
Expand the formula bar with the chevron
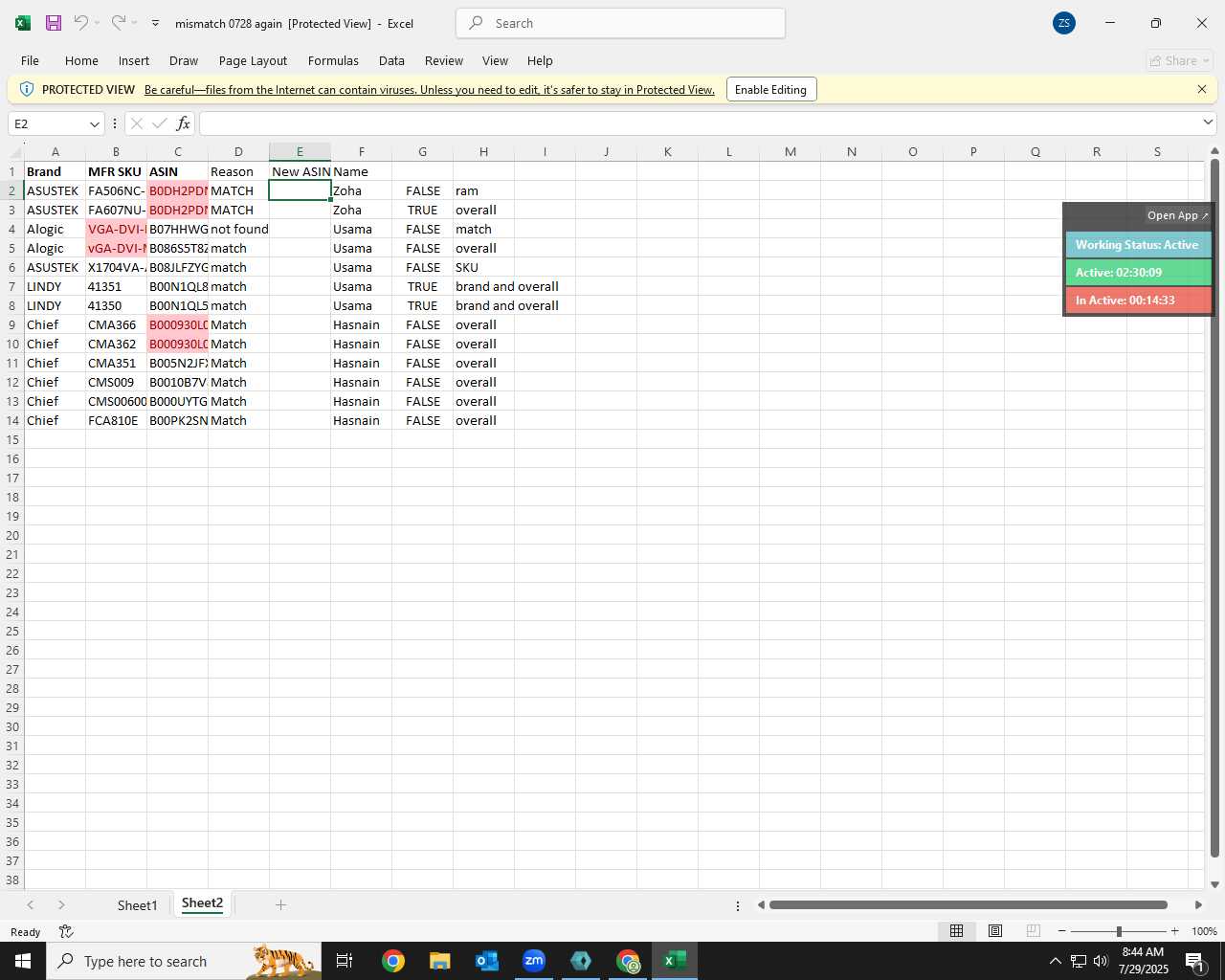1208,122
